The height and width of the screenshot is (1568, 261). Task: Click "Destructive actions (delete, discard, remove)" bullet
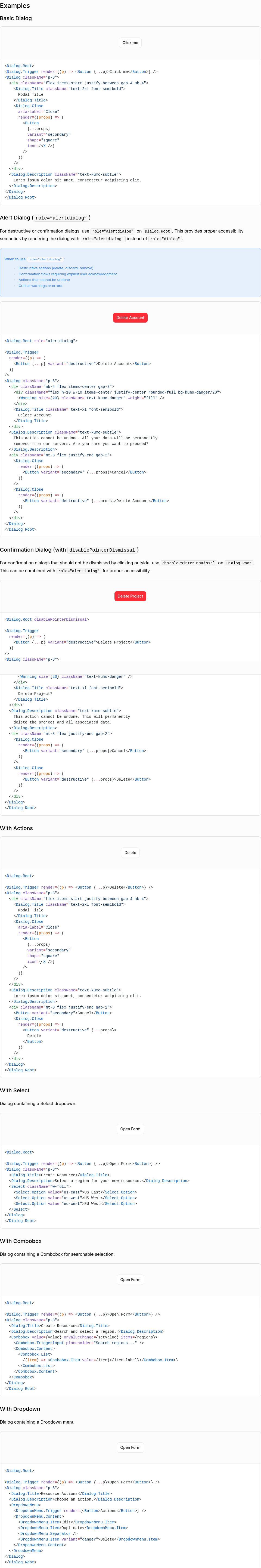point(55,268)
